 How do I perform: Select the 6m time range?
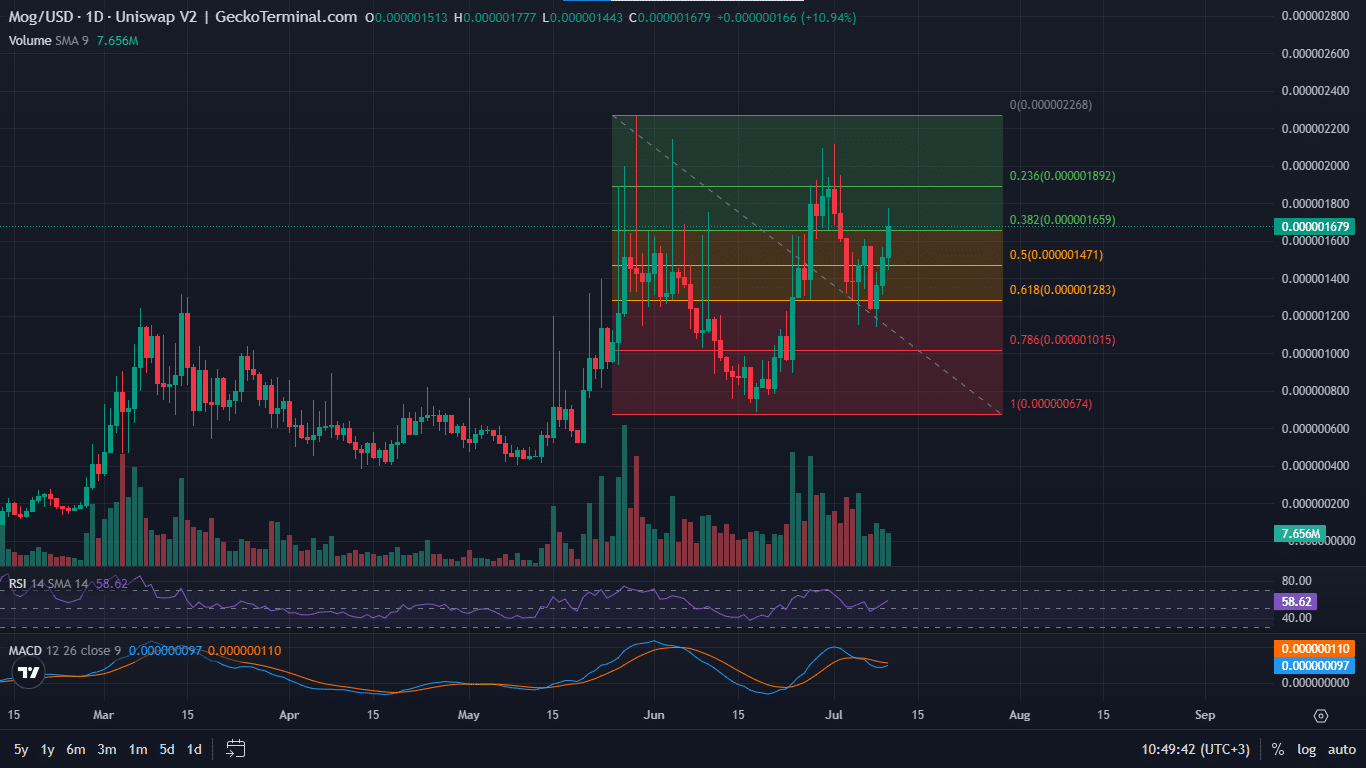point(76,749)
